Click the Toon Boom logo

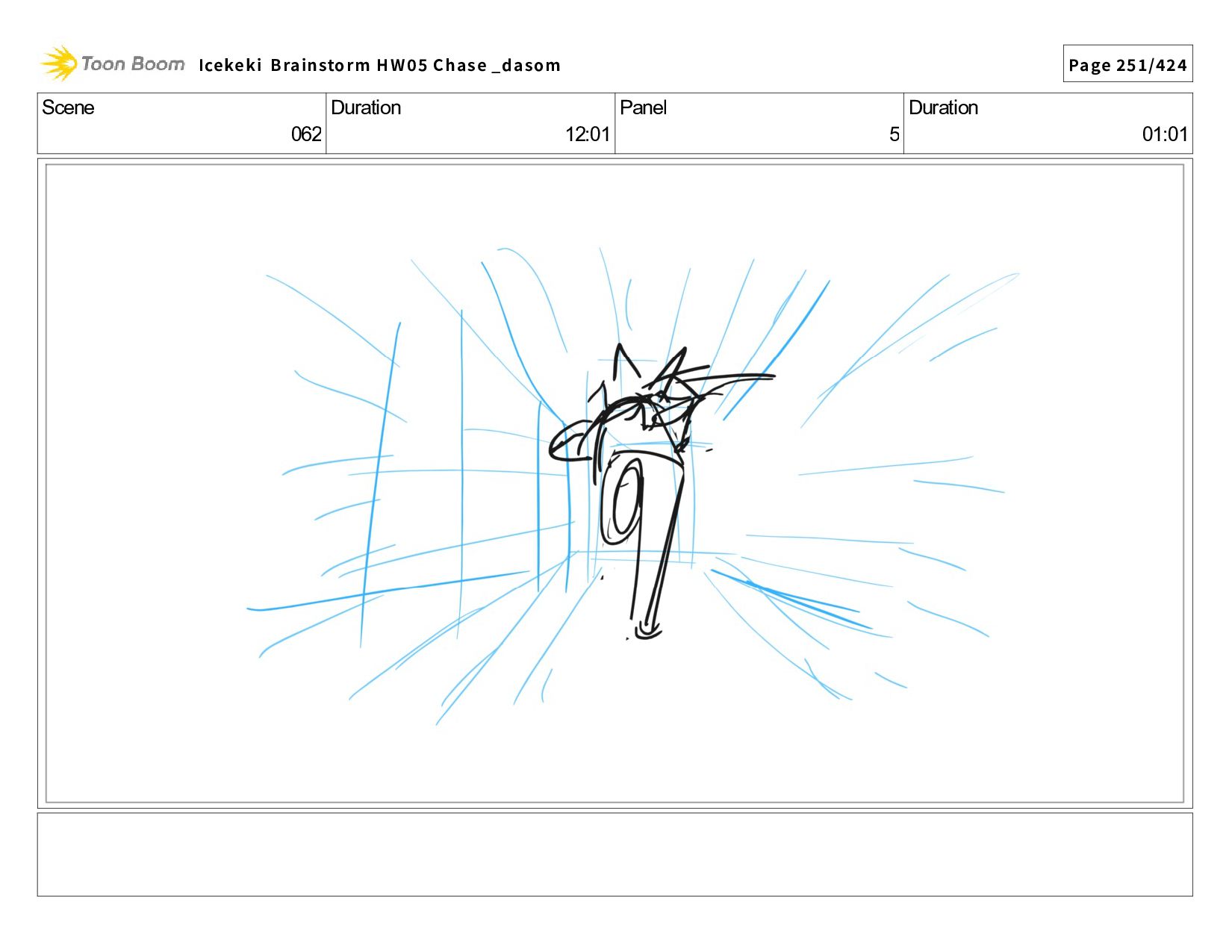[x=112, y=63]
